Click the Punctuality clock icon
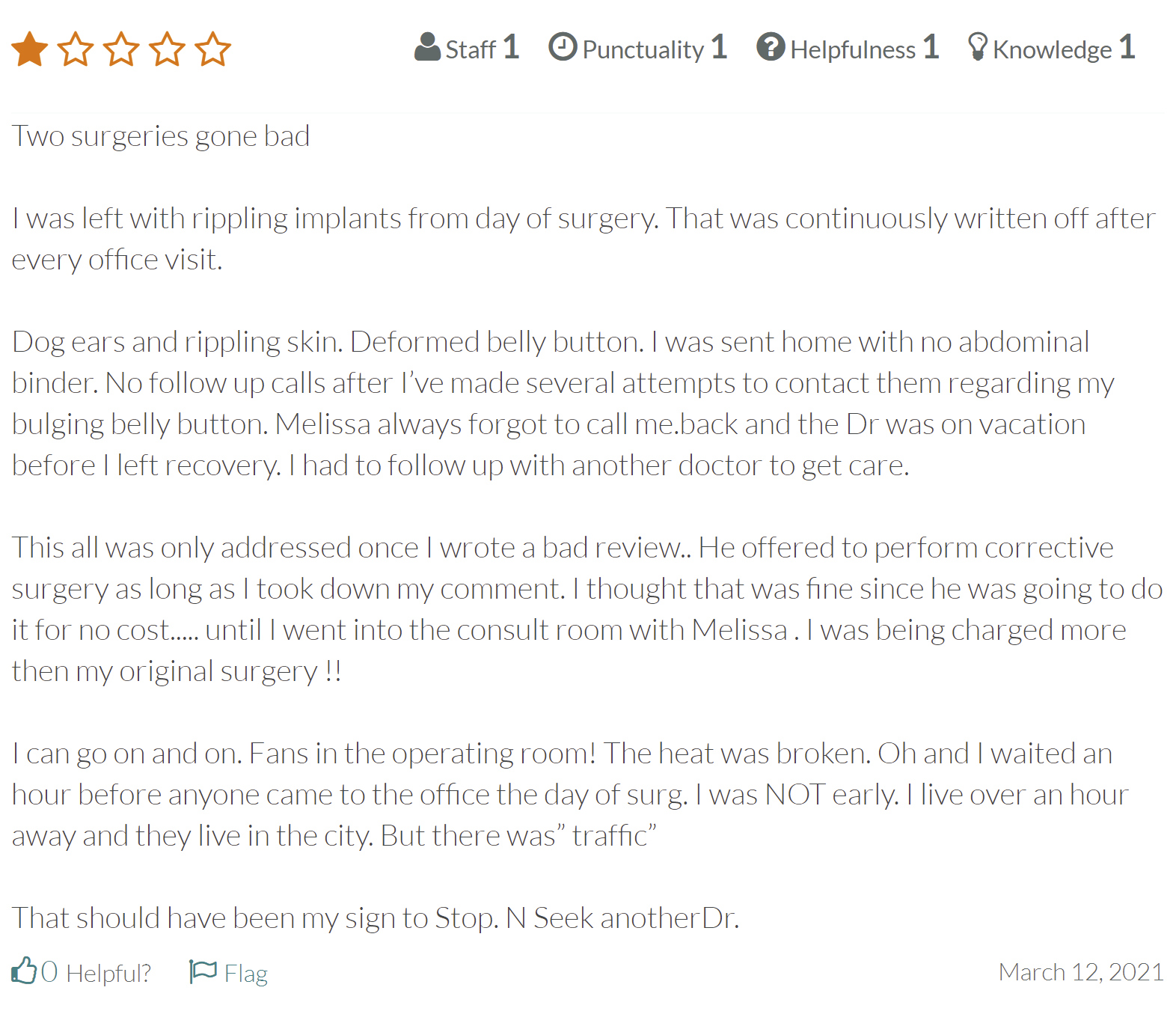This screenshot has width=1176, height=1026. point(563,46)
